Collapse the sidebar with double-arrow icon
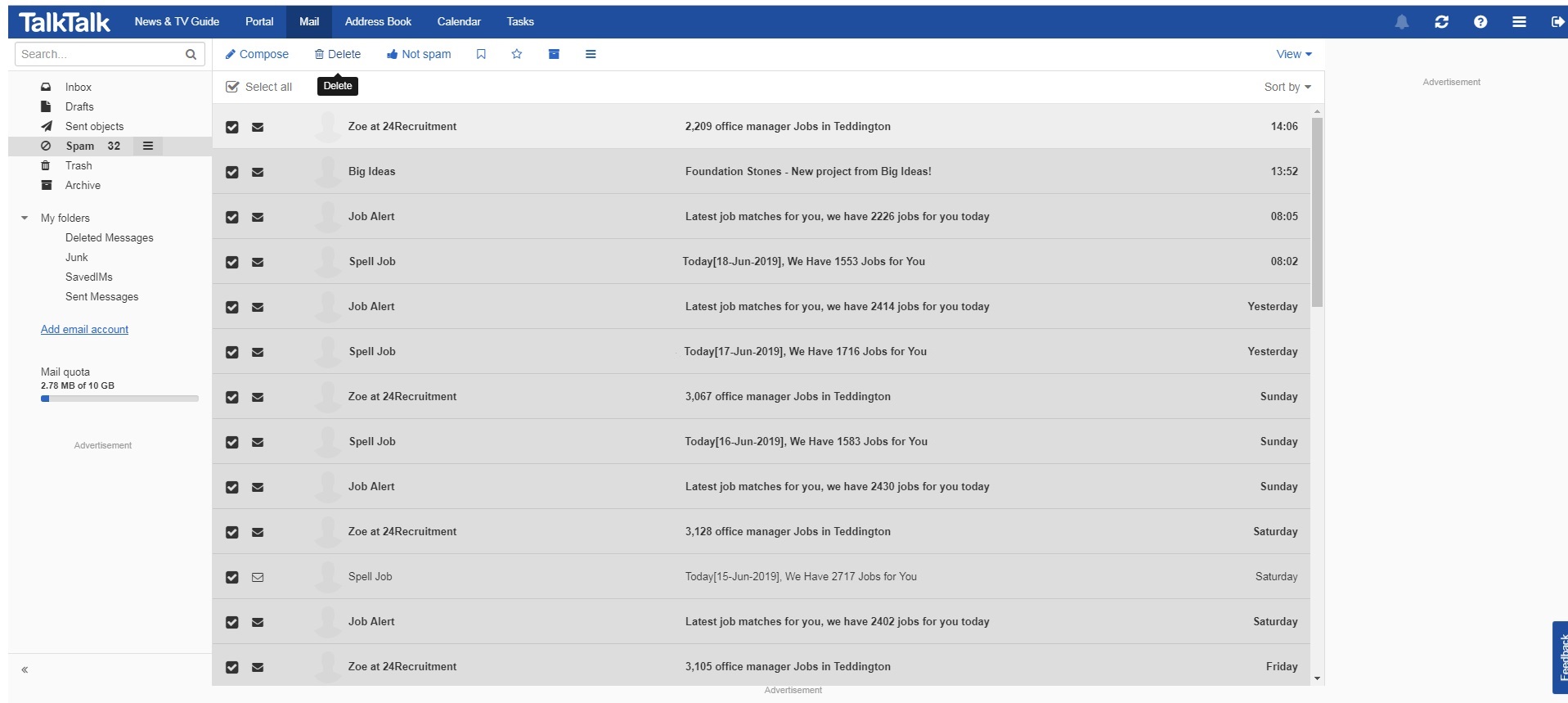 (x=25, y=669)
